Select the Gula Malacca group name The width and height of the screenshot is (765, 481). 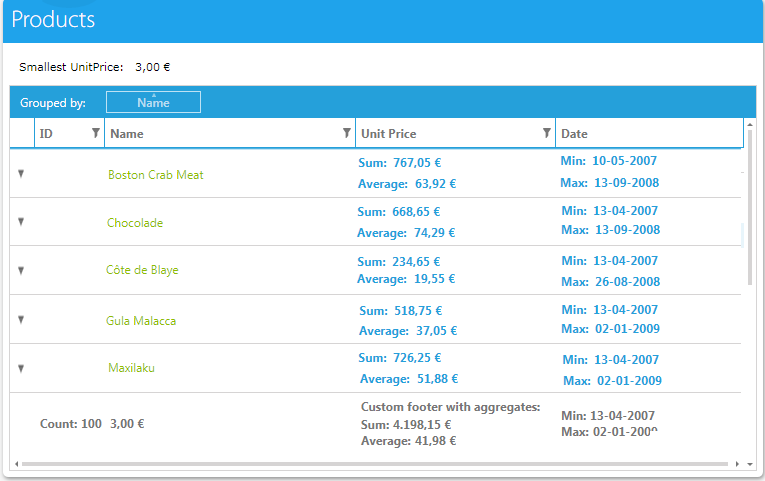coord(141,321)
